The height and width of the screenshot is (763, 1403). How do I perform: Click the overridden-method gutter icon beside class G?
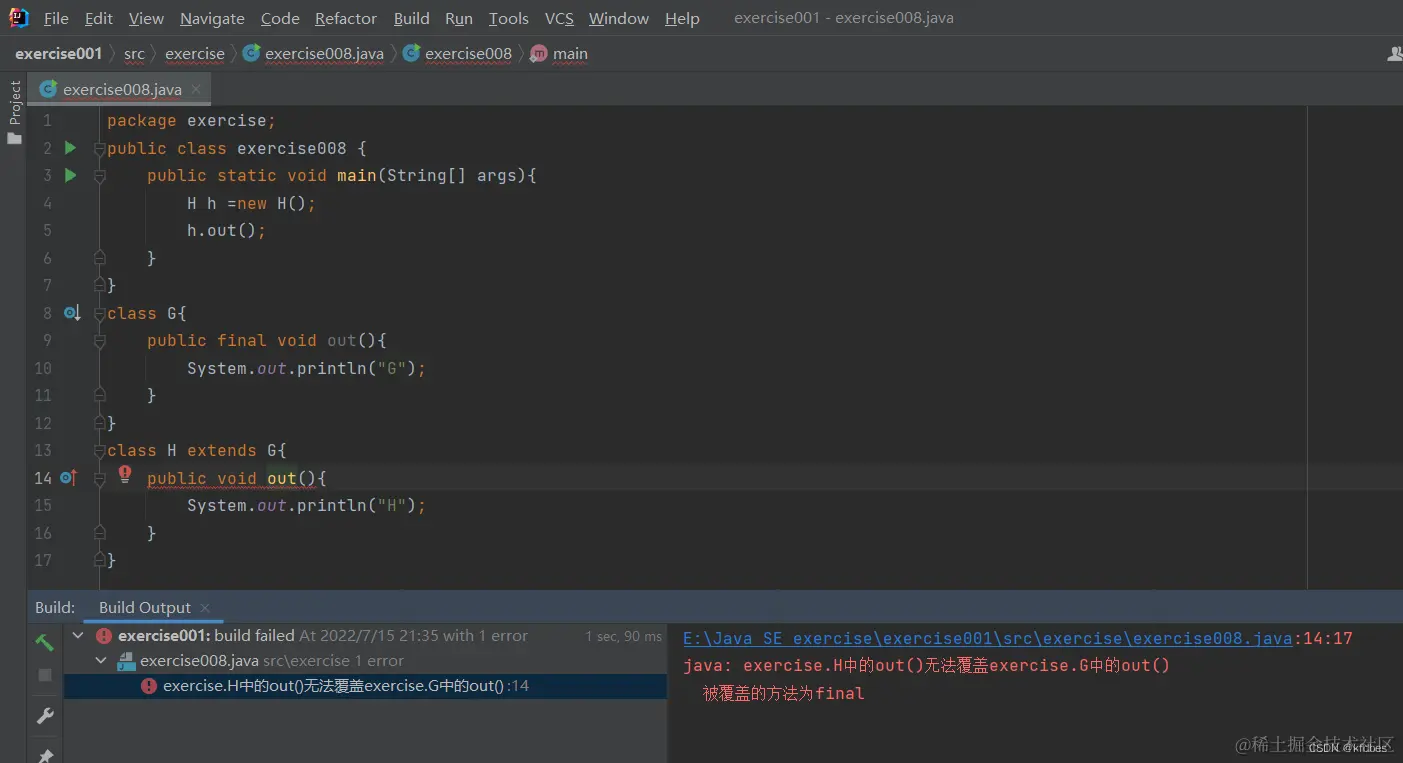click(x=71, y=313)
